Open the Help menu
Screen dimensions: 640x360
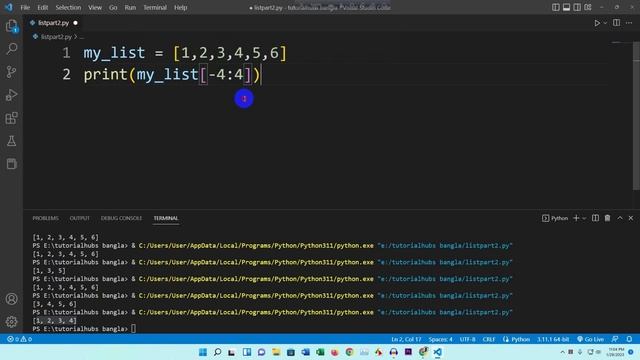click(x=180, y=7)
